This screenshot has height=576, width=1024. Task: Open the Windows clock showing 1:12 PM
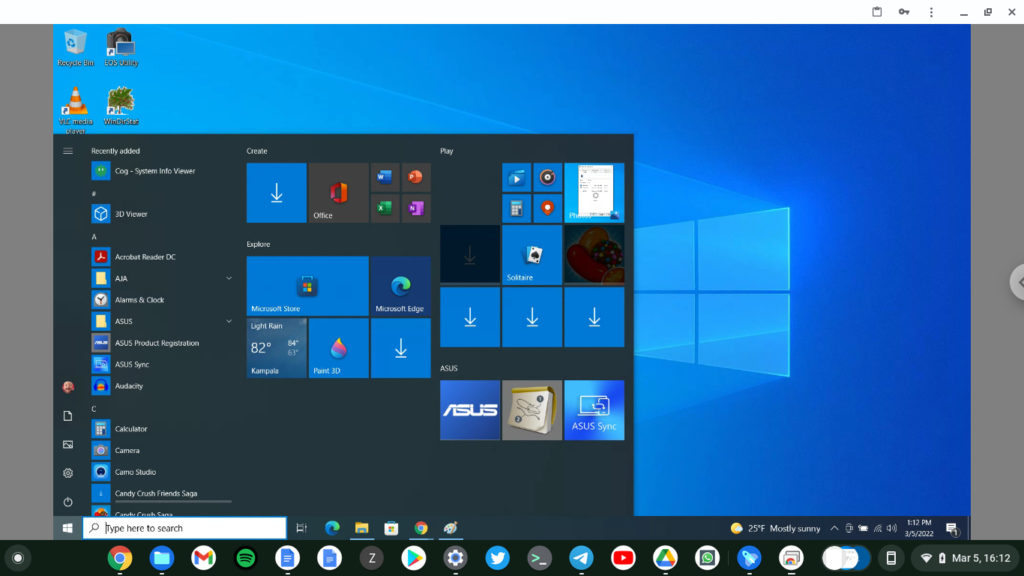tap(919, 528)
